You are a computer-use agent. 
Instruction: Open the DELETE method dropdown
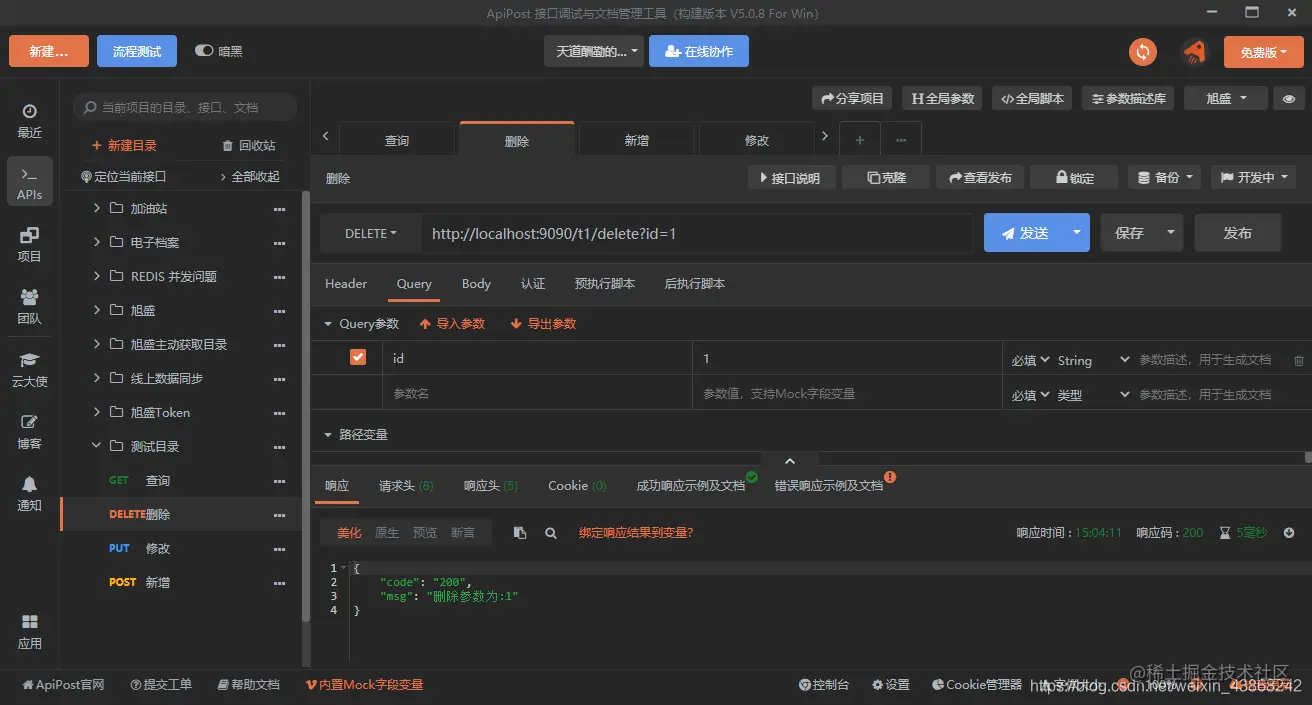pos(371,233)
